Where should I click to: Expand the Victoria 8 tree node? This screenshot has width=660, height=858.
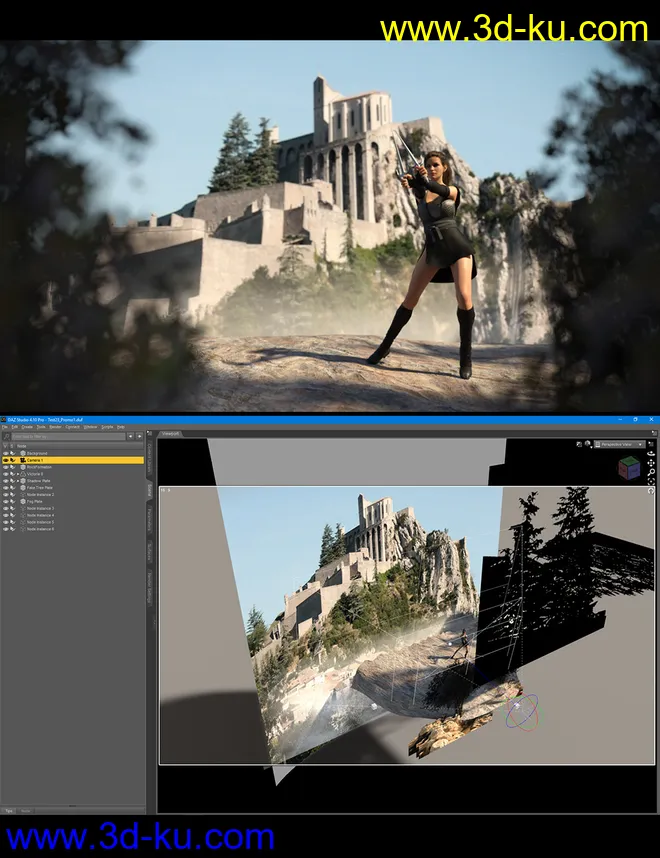(x=18, y=474)
